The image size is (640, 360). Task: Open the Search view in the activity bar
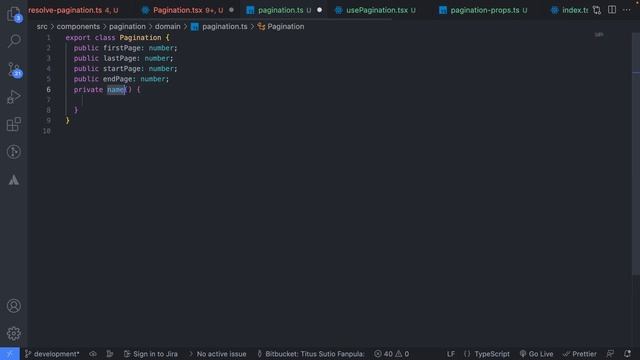(x=14, y=40)
